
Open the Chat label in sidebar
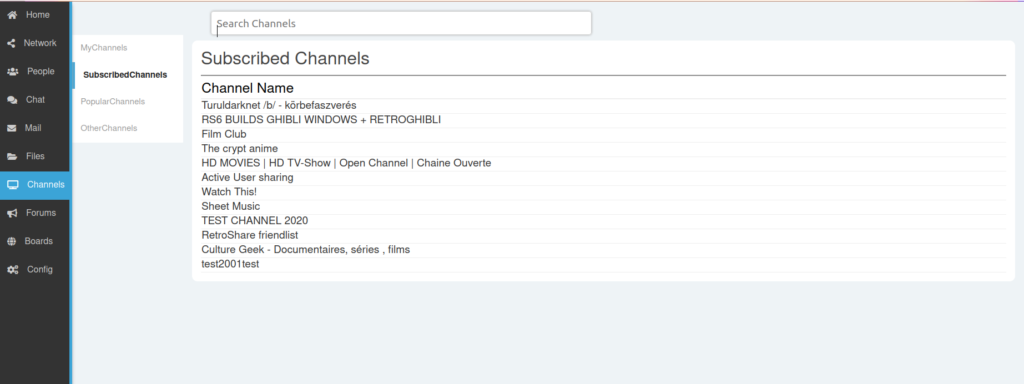point(35,100)
